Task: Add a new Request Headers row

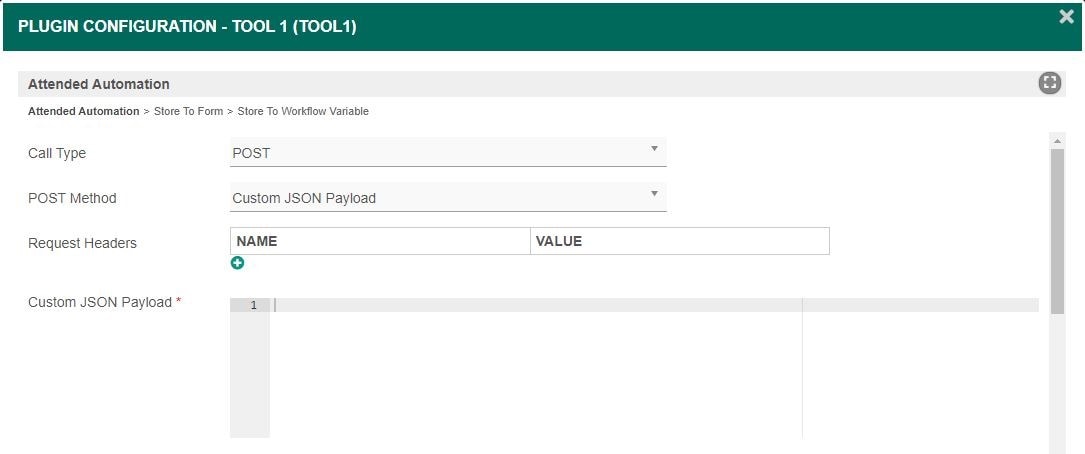Action: (237, 263)
